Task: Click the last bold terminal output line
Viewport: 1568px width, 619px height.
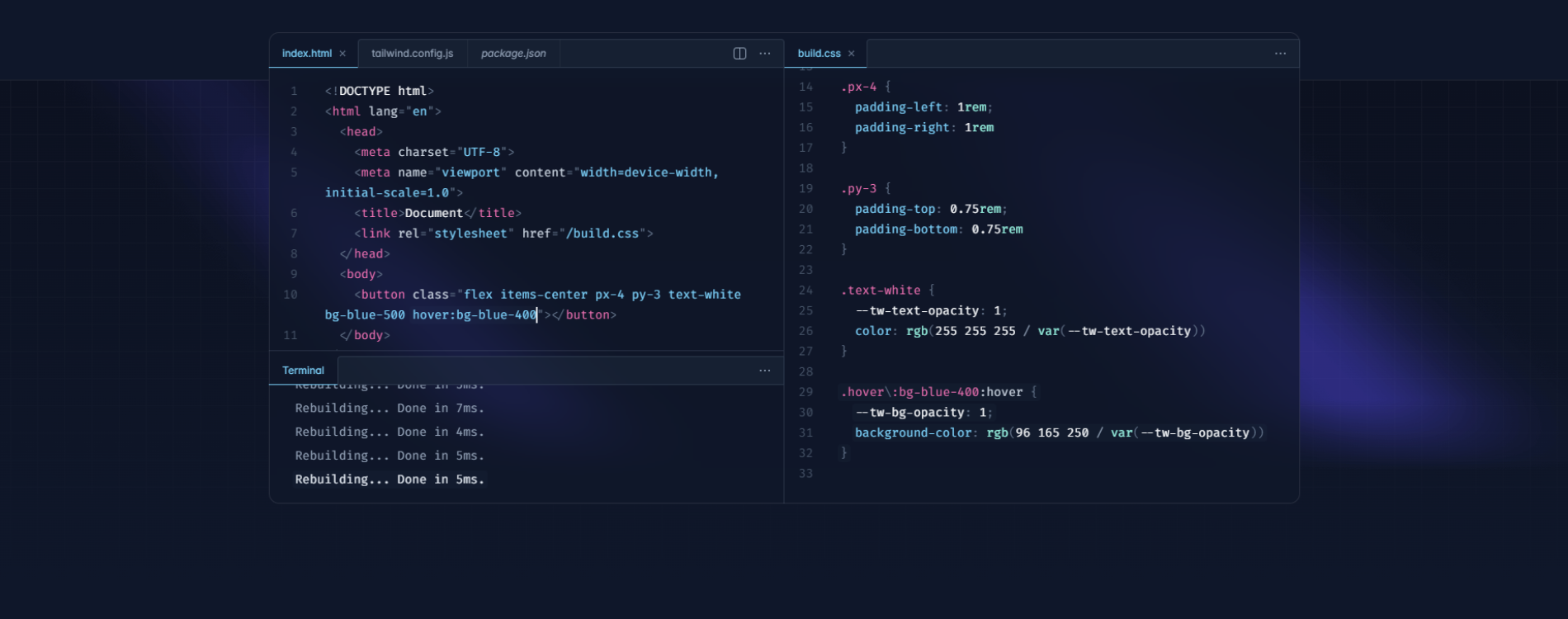Action: (x=390, y=480)
